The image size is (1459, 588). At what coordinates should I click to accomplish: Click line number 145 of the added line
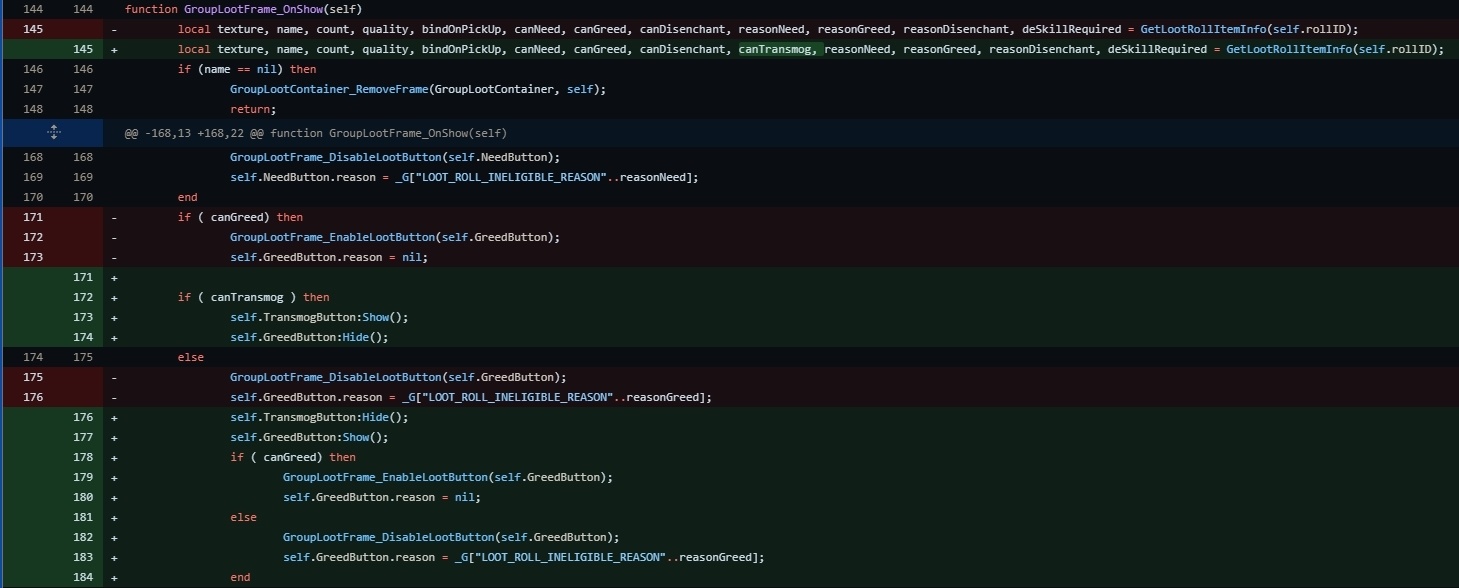pyautogui.click(x=83, y=49)
